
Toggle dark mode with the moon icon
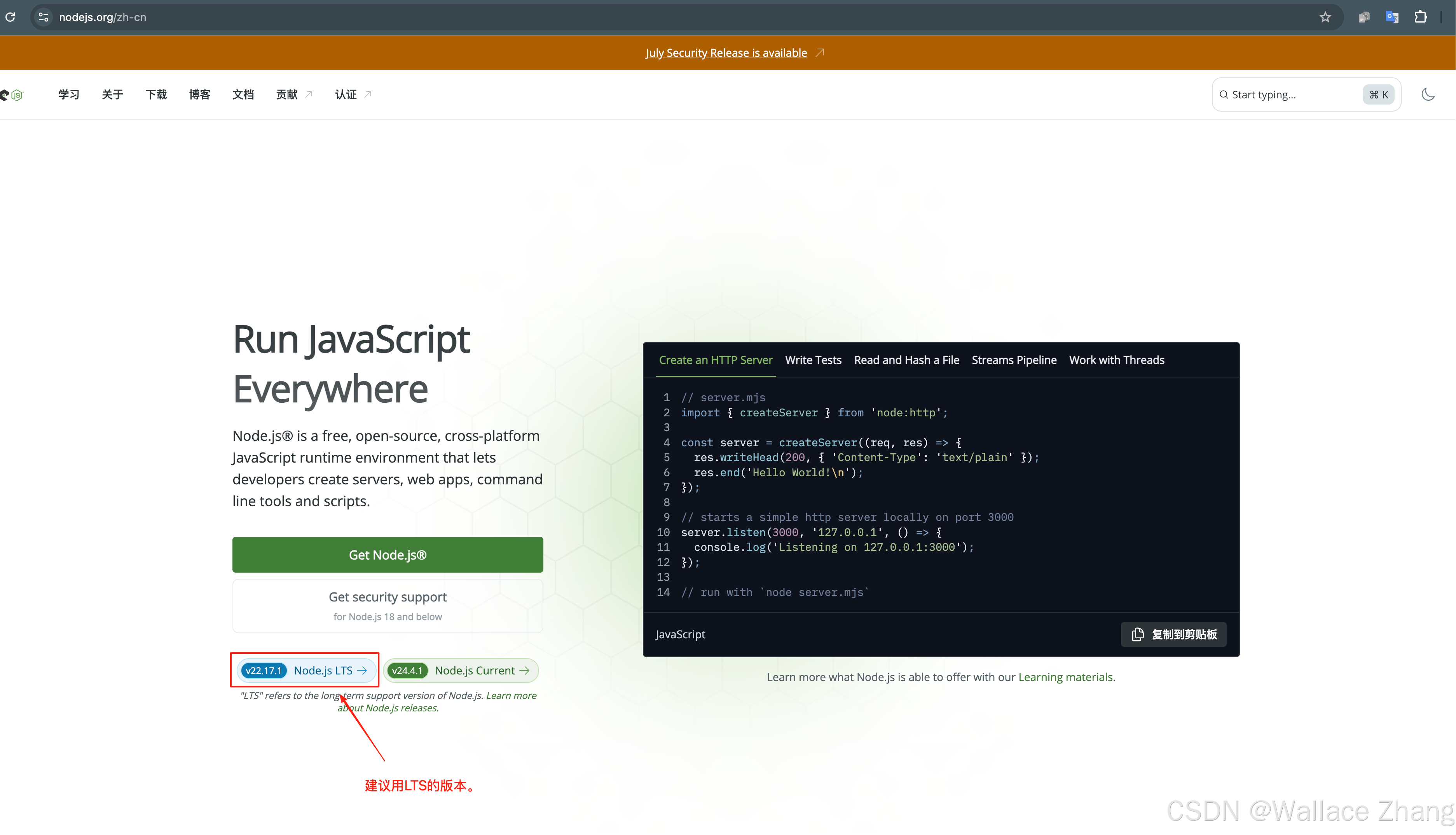tap(1428, 94)
